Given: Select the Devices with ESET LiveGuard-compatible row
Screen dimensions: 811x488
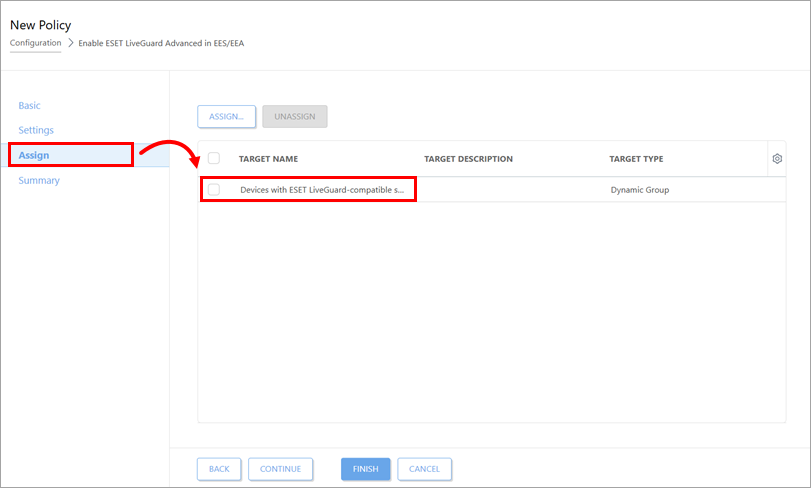Looking at the screenshot, I should (492, 190).
